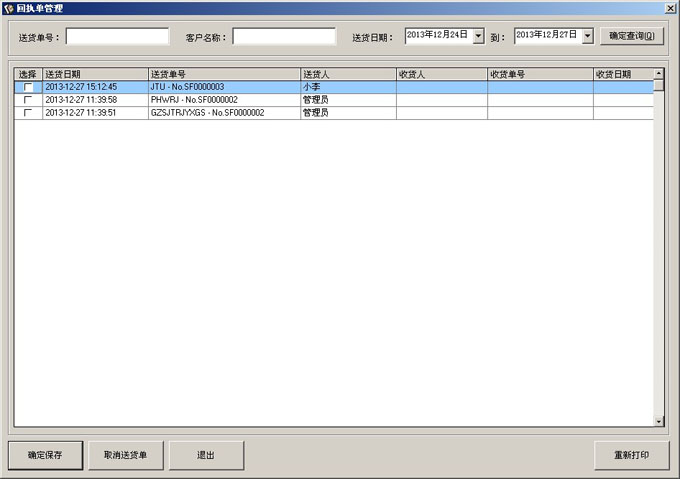
Task: Open the end date 2013年12月27日 dropdown
Action: (x=587, y=36)
